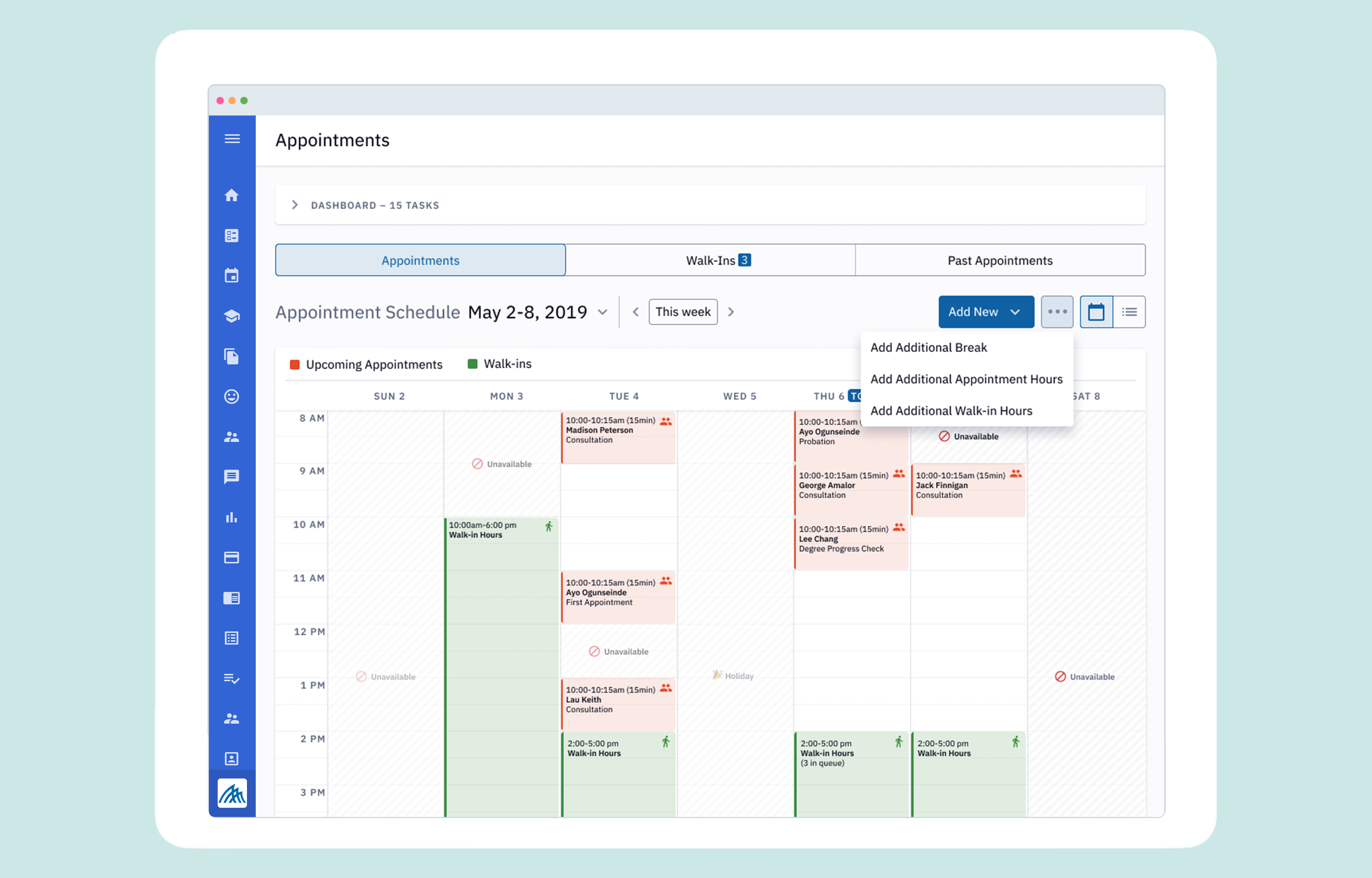Viewport: 1372px width, 878px height.
Task: Open Monday 10:00am-6:00 pm Walk-in Hours block
Action: click(502, 667)
